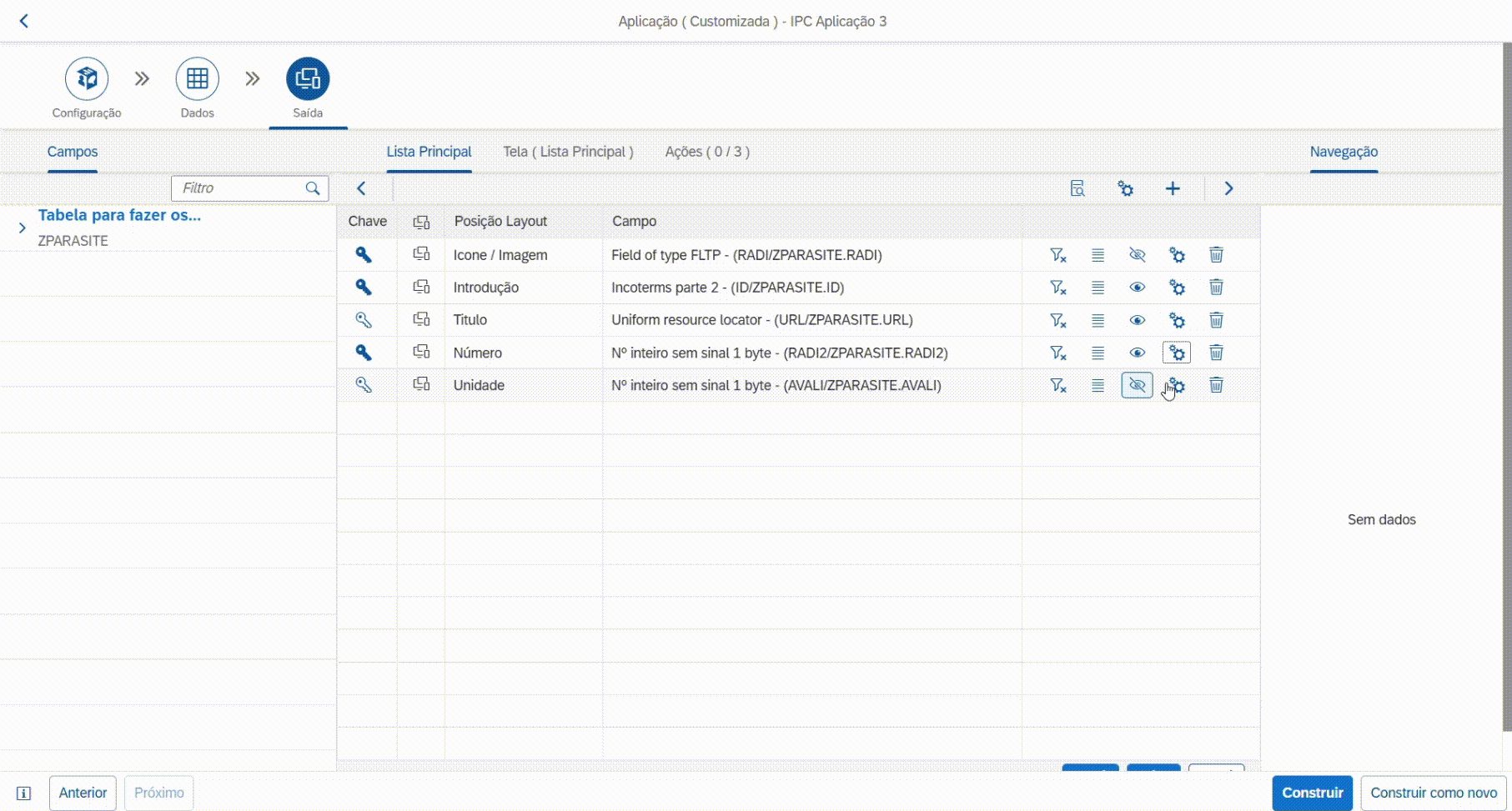The image size is (1512, 811).
Task: Switch to the Tela ( Lista Principal ) tab
Action: click(x=568, y=152)
